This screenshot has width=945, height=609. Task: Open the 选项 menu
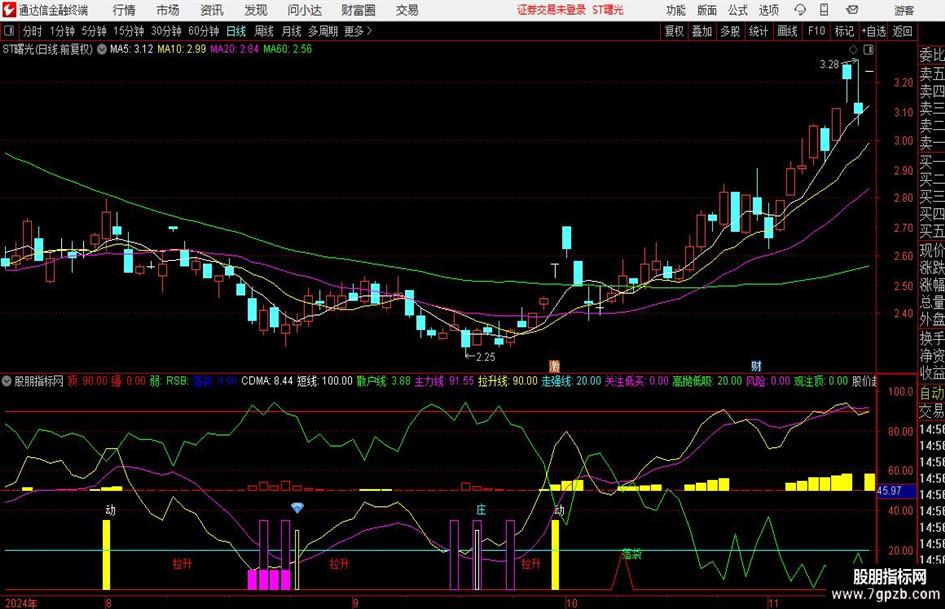tap(768, 10)
